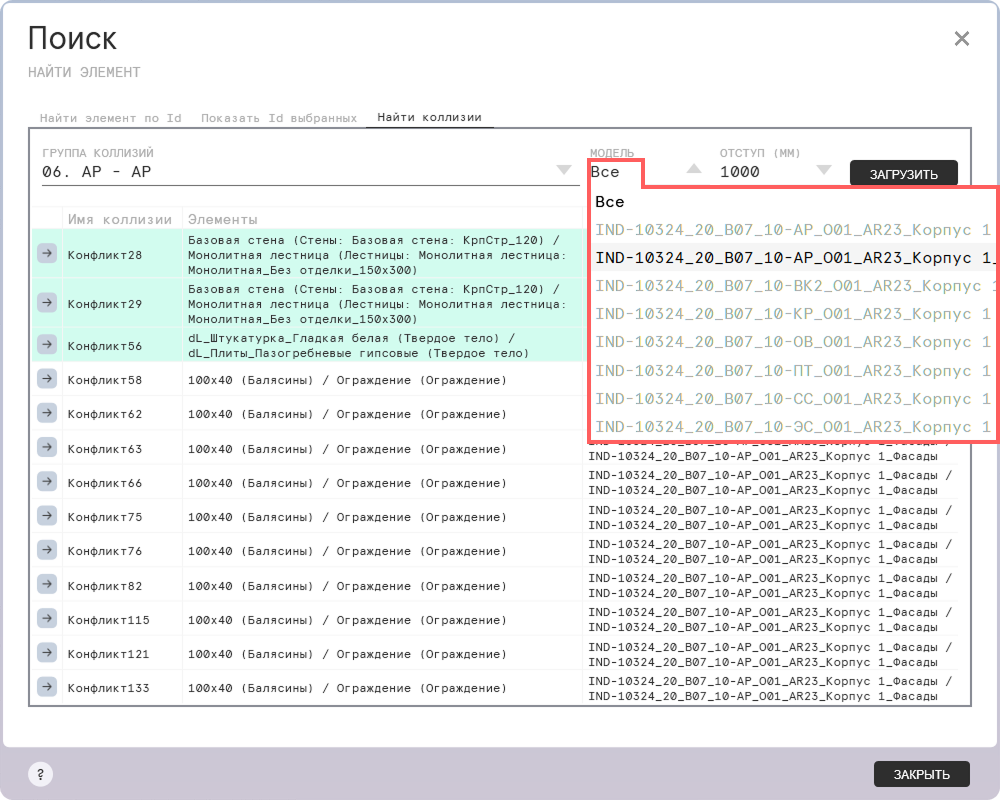Open the Отступ (мм) dropdown
The image size is (1000, 800).
click(824, 170)
